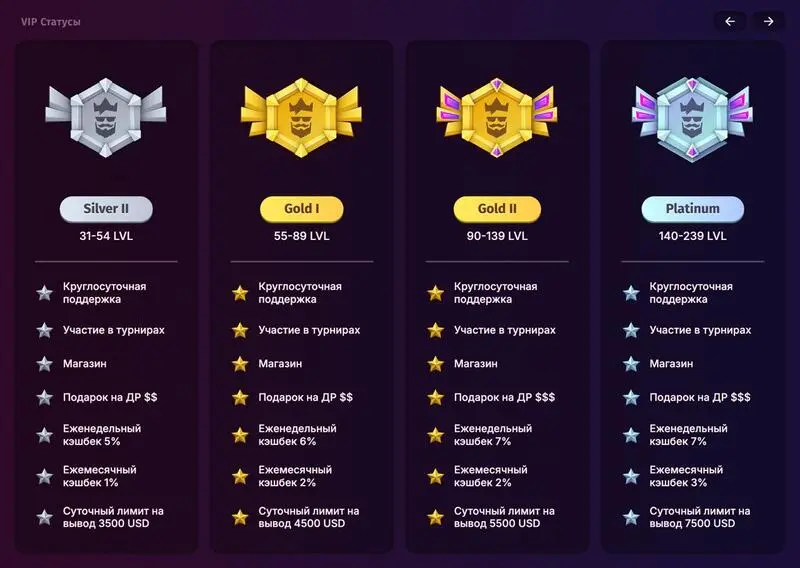Click the Platinum crown badge emblem
This screenshot has width=800, height=568.
[692, 114]
